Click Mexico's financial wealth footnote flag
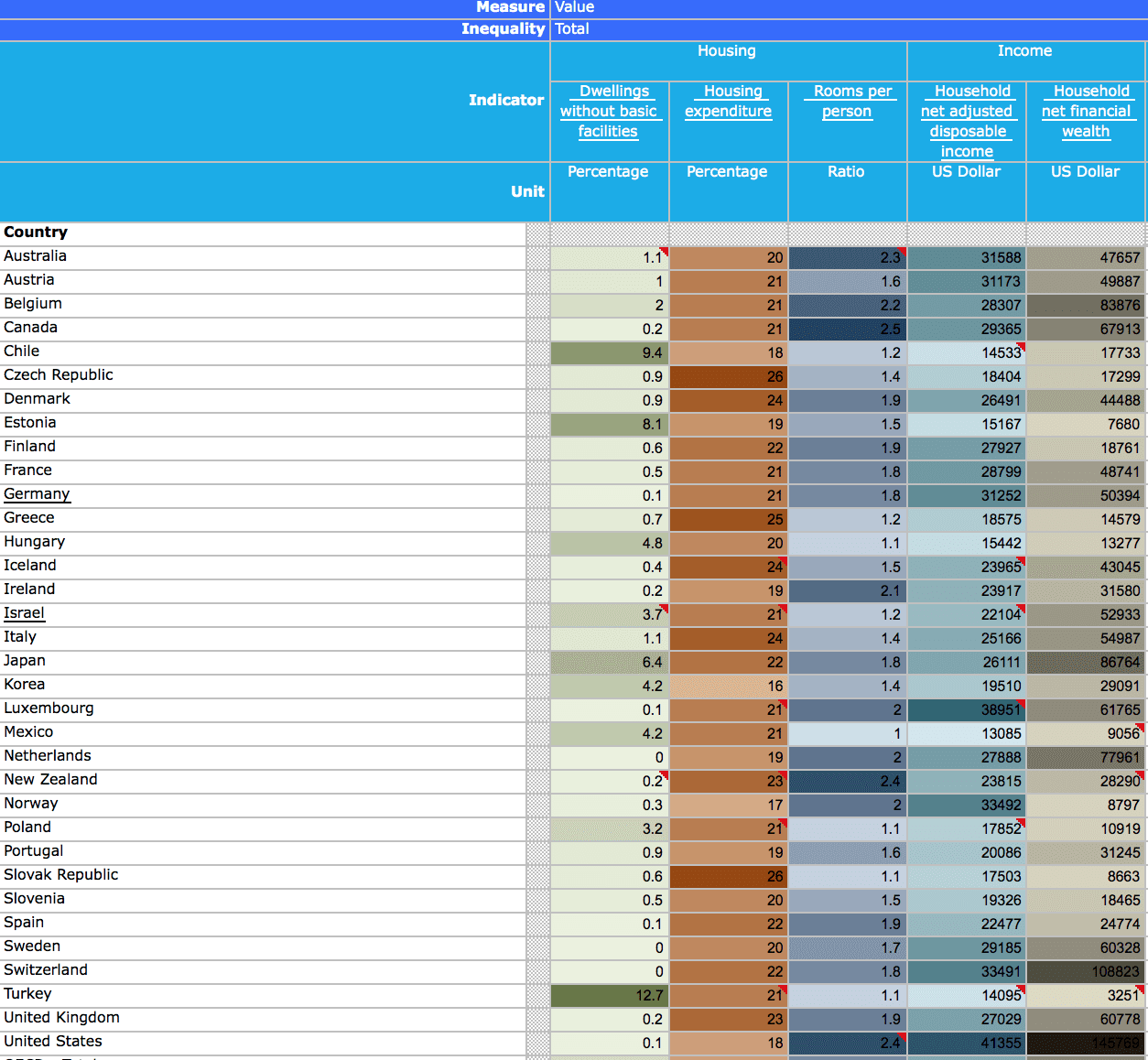Screen dimensions: 1148x1060 click(x=1143, y=728)
